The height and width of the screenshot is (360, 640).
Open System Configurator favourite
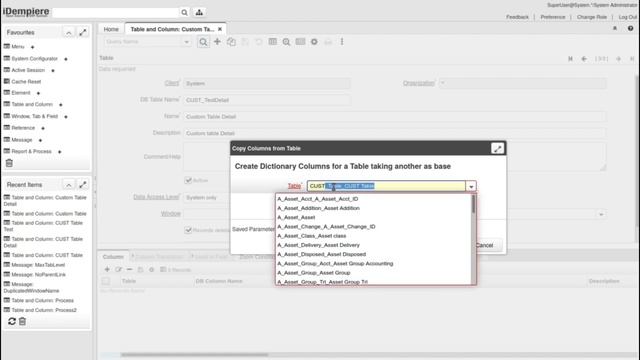[35, 58]
